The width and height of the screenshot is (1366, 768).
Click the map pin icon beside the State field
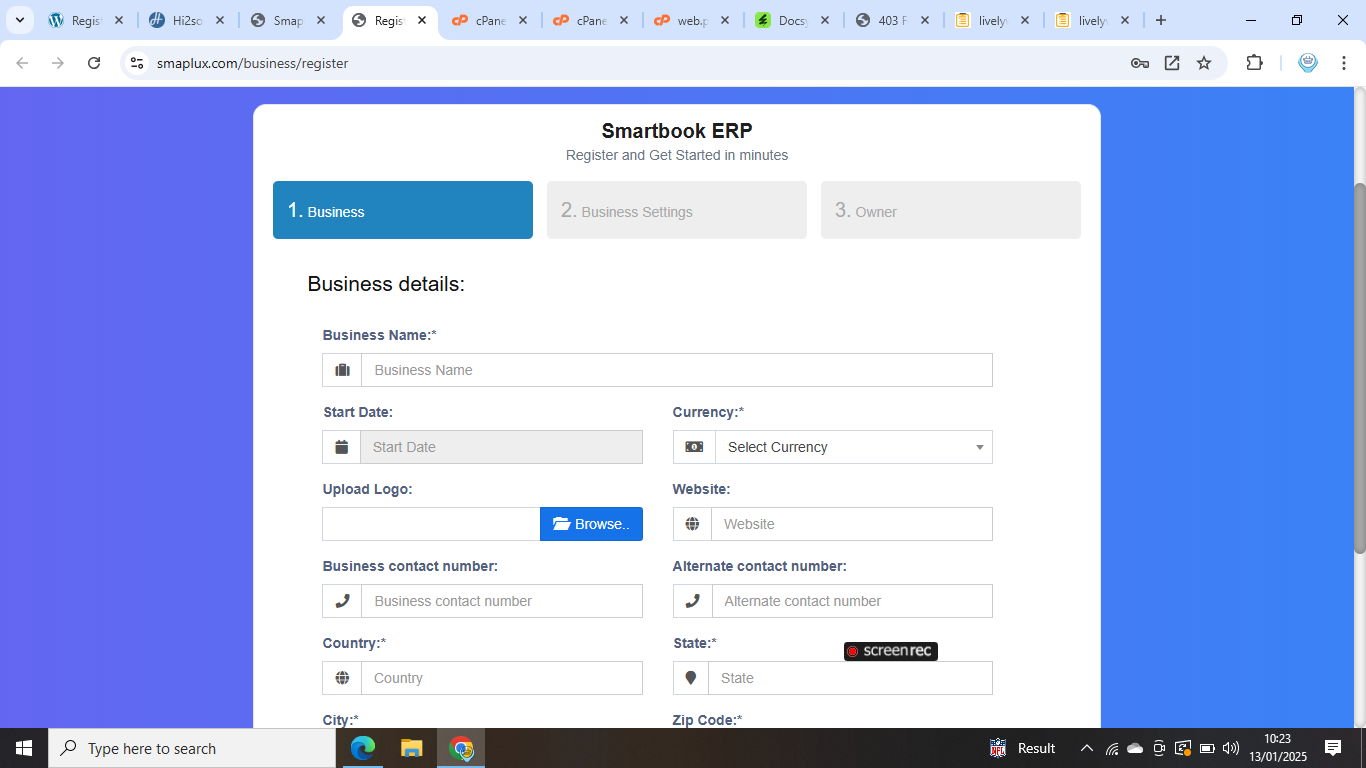click(x=690, y=678)
